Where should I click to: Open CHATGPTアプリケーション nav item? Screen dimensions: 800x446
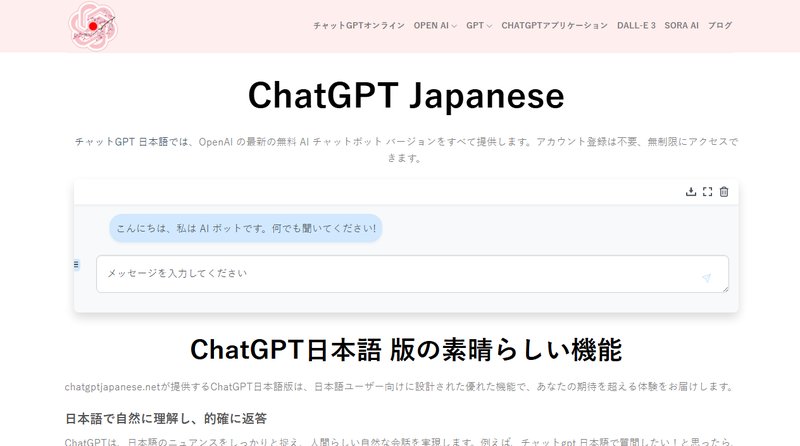click(x=555, y=26)
